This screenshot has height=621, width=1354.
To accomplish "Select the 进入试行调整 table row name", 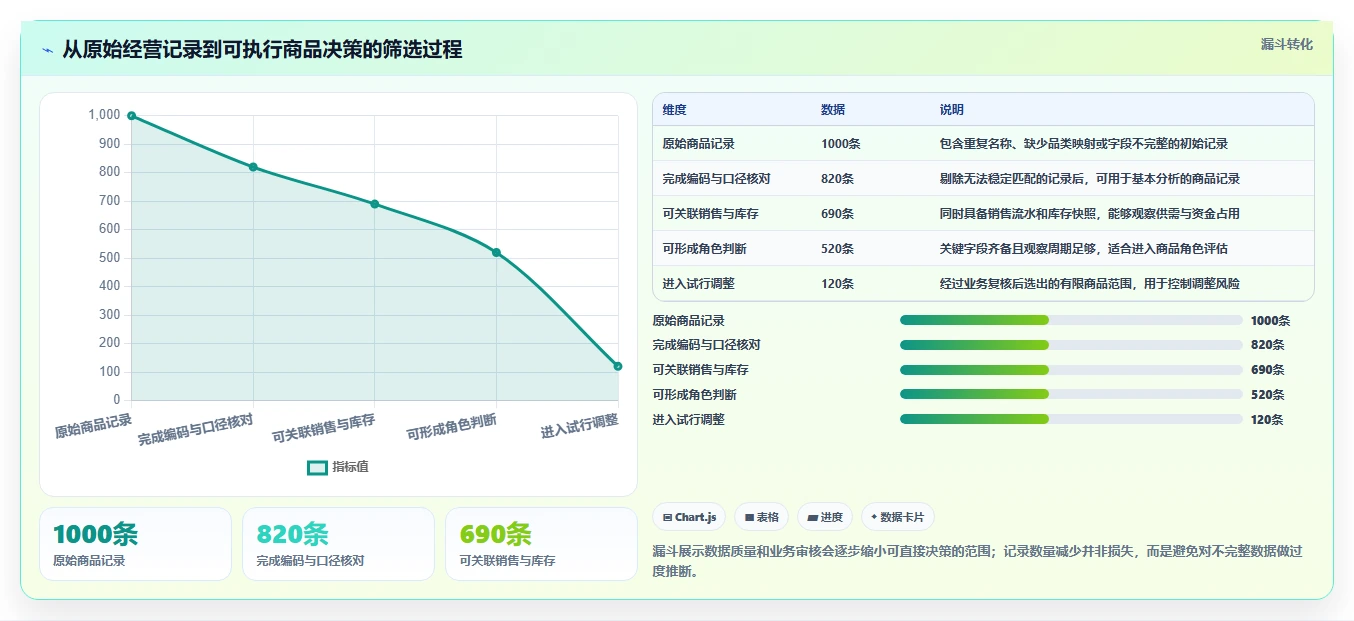I will (698, 284).
